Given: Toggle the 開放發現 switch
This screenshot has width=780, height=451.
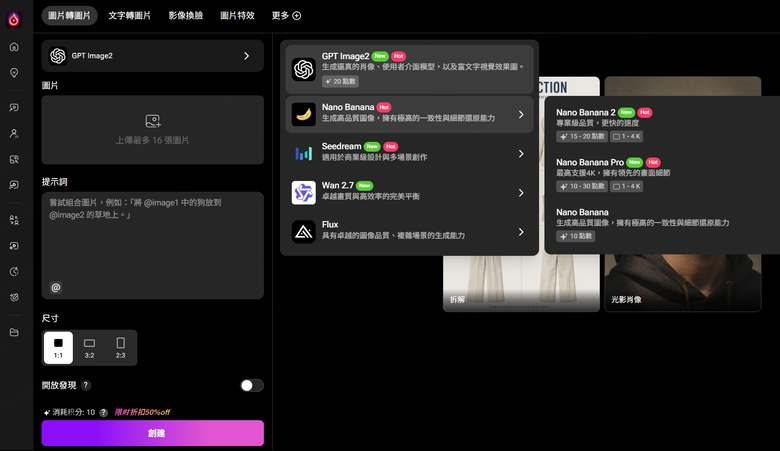Looking at the screenshot, I should click(x=252, y=385).
